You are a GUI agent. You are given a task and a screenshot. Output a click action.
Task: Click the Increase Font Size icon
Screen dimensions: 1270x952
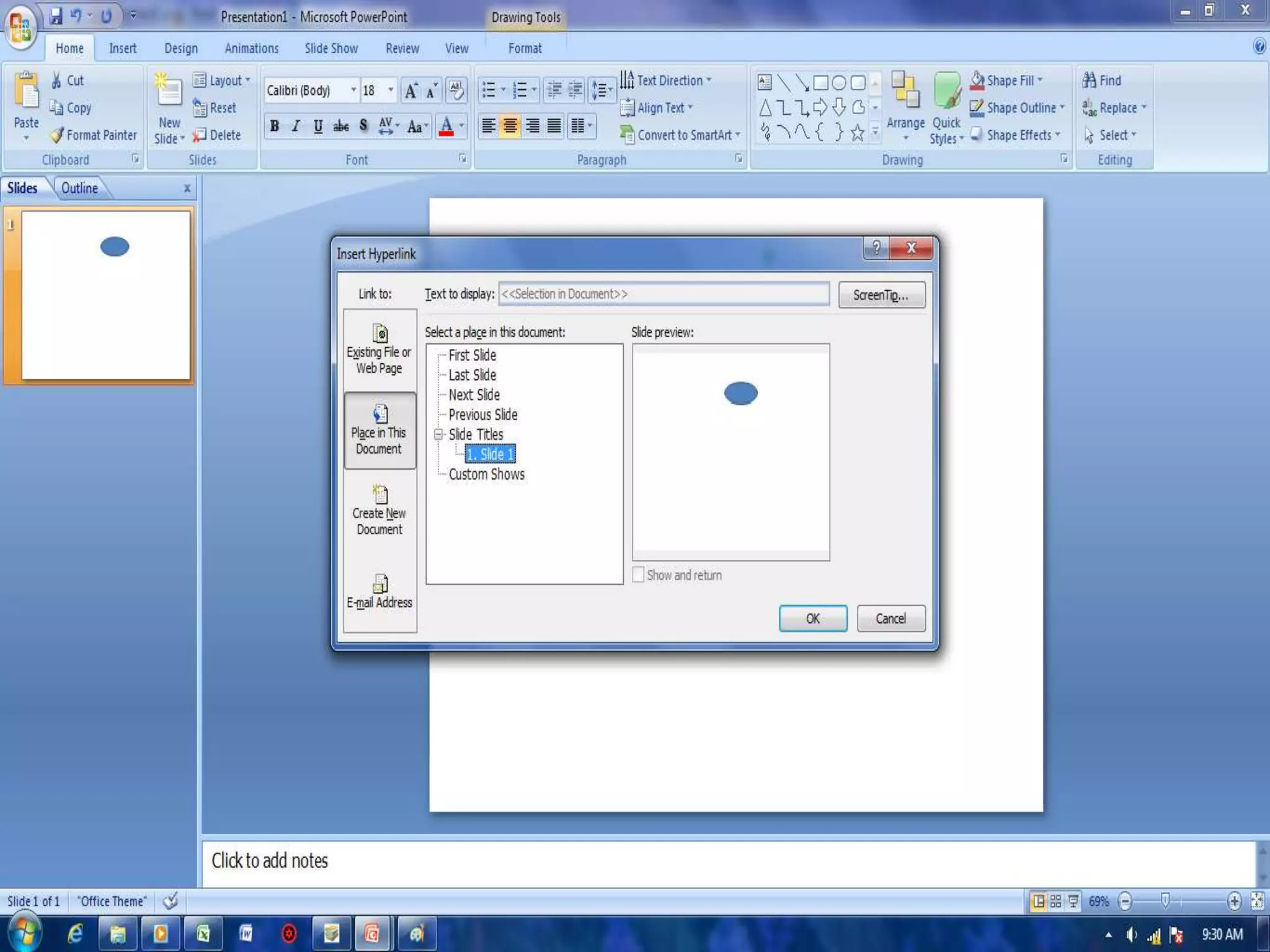411,91
